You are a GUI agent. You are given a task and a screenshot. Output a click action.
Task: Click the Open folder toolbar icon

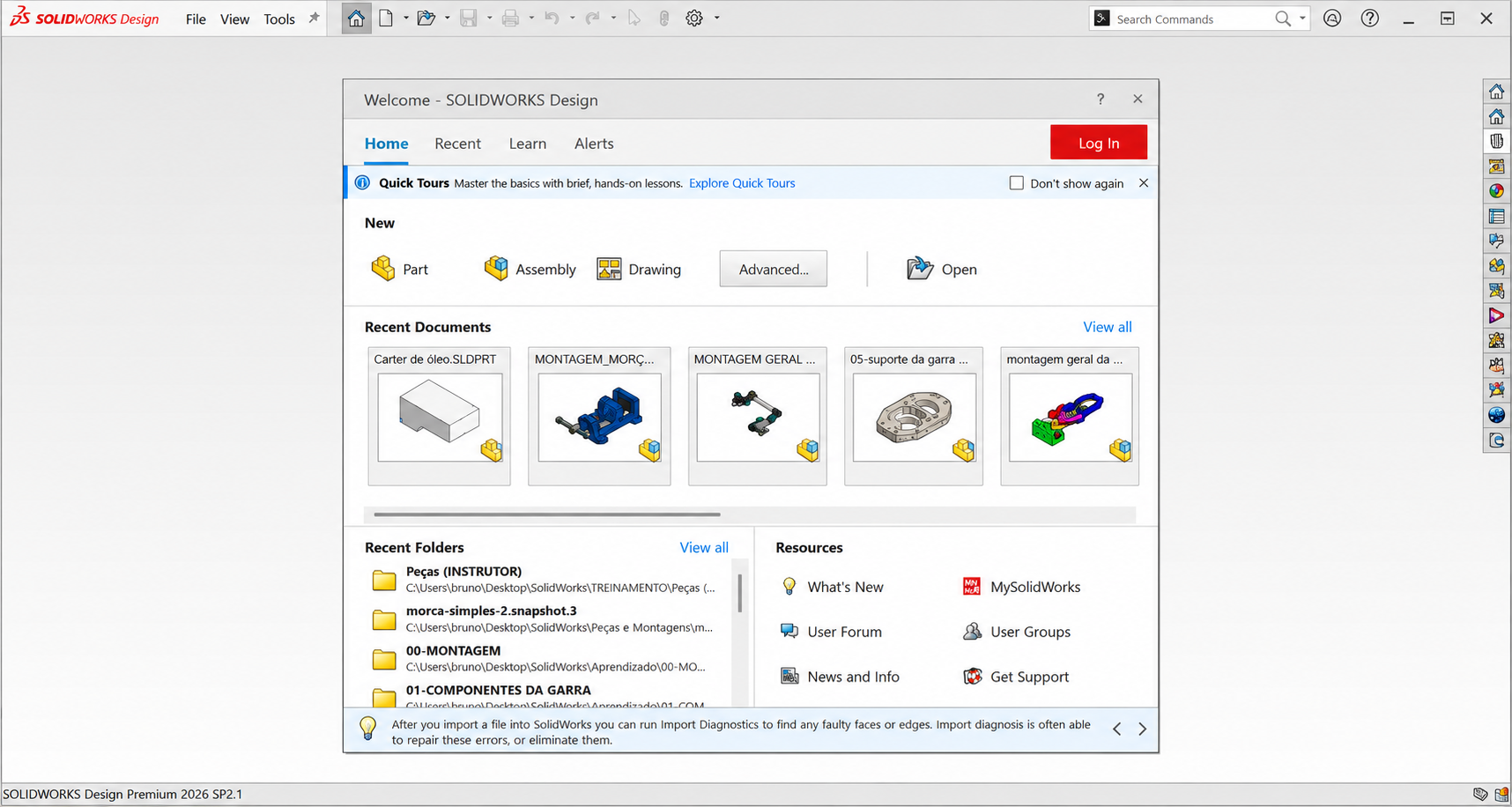[x=426, y=19]
